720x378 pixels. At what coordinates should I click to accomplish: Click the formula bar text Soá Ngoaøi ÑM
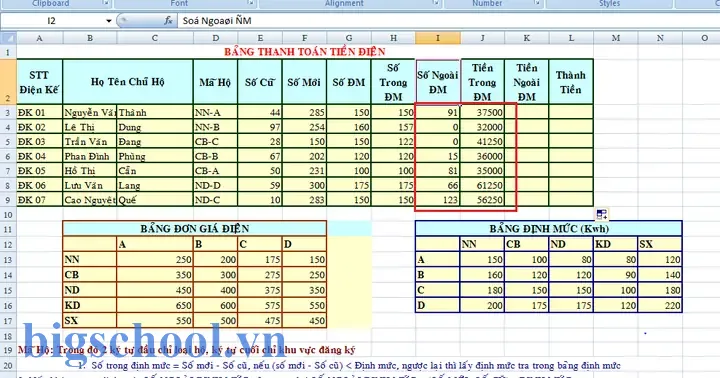tap(217, 21)
